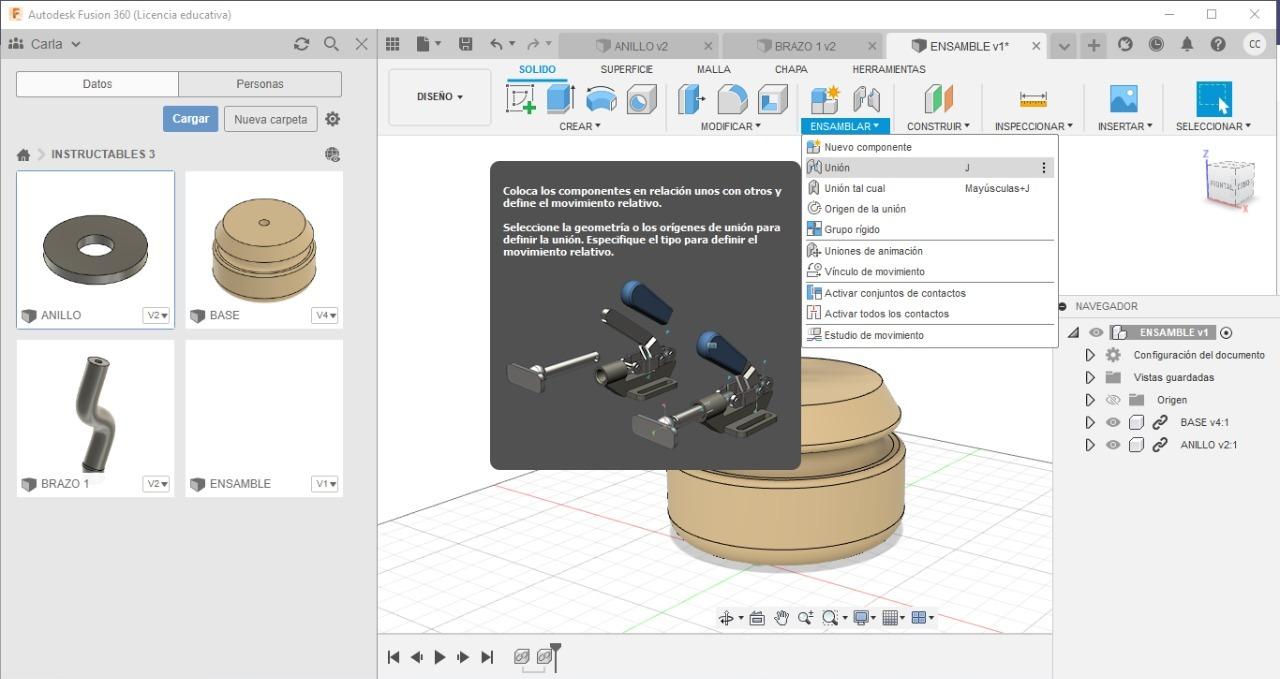Switch to the SUPERFICIE tab
Screen dimensions: 1280x679
coord(626,69)
